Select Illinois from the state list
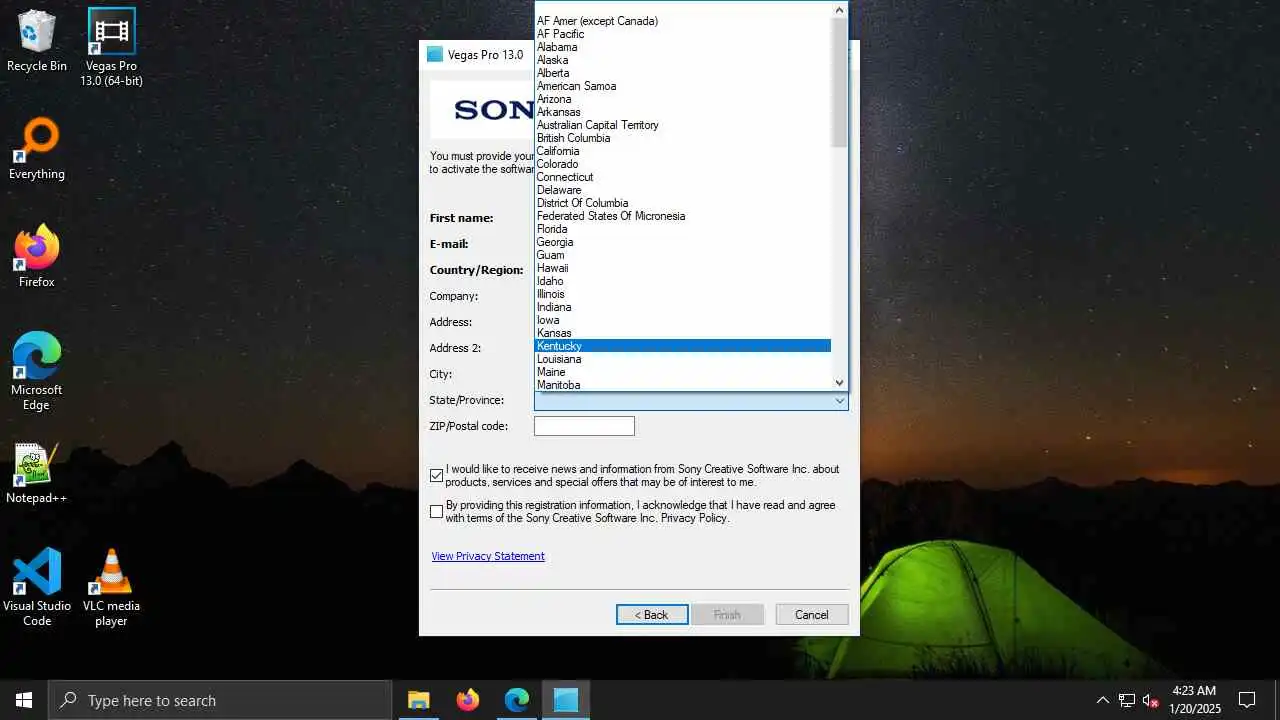 683,294
